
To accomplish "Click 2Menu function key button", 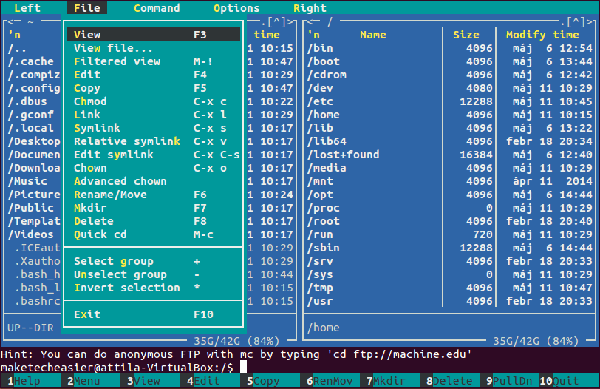I will [90, 381].
